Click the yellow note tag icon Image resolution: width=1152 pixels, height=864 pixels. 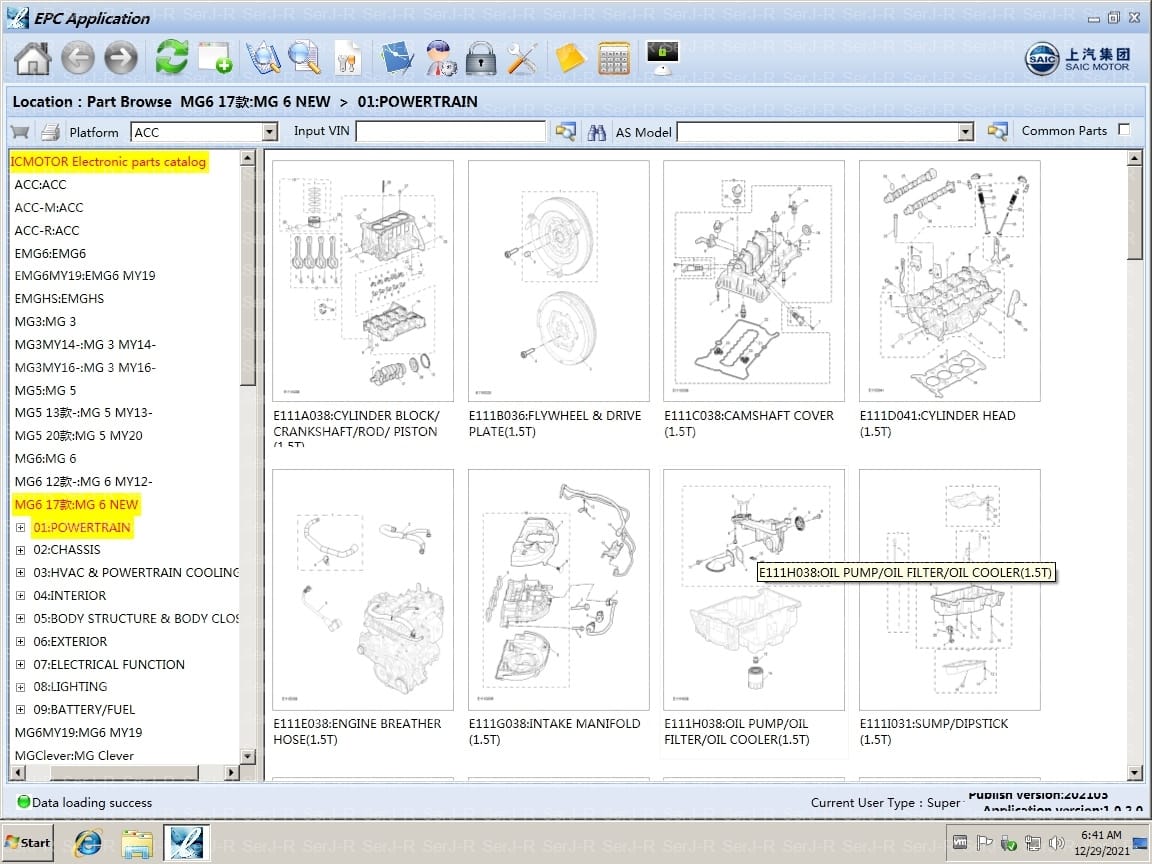569,58
